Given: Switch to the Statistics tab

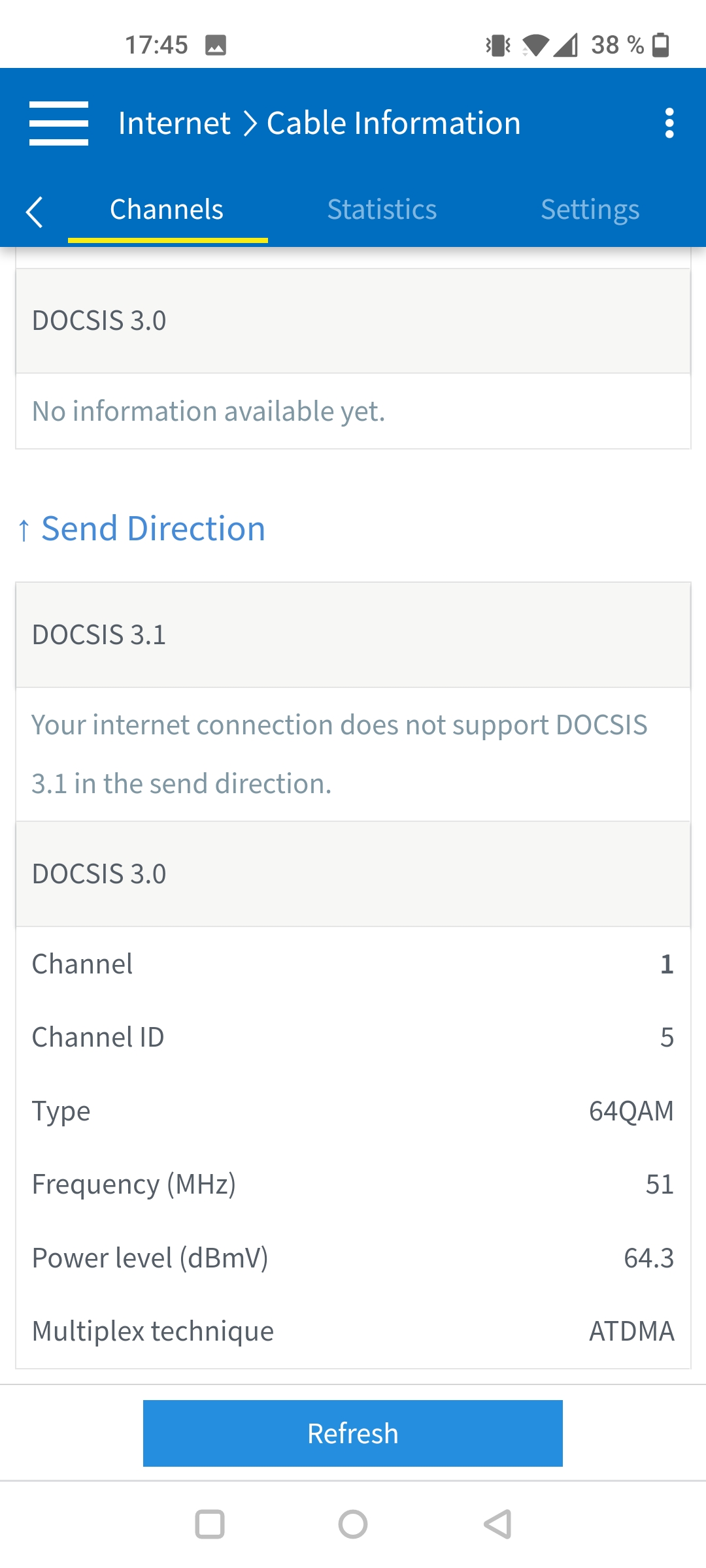Looking at the screenshot, I should (x=382, y=210).
